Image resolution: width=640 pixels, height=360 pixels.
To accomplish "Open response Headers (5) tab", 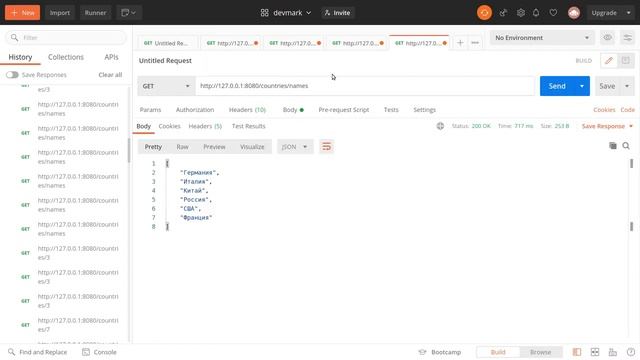I will tap(205, 126).
